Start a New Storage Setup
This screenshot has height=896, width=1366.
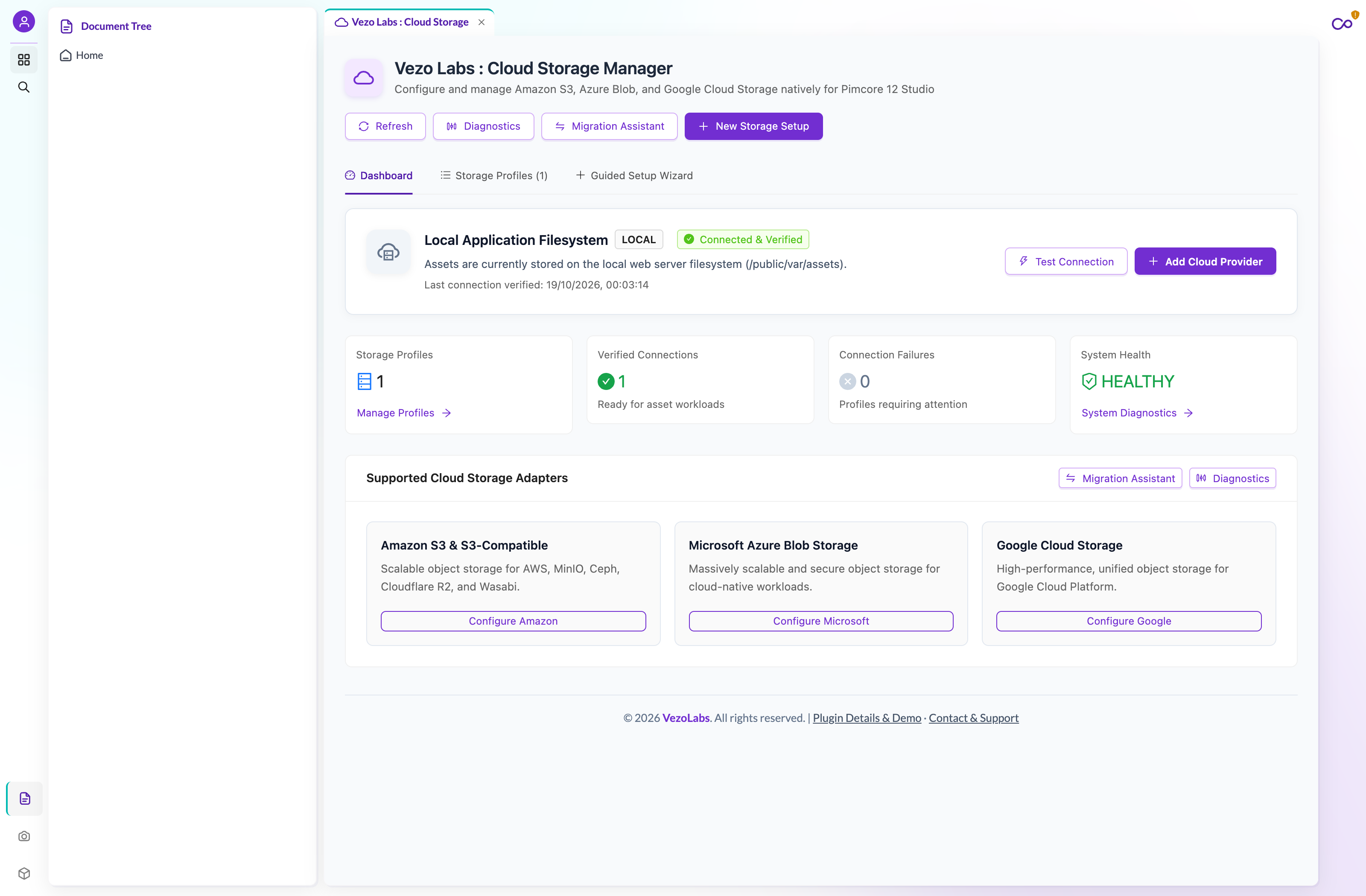pyautogui.click(x=753, y=126)
